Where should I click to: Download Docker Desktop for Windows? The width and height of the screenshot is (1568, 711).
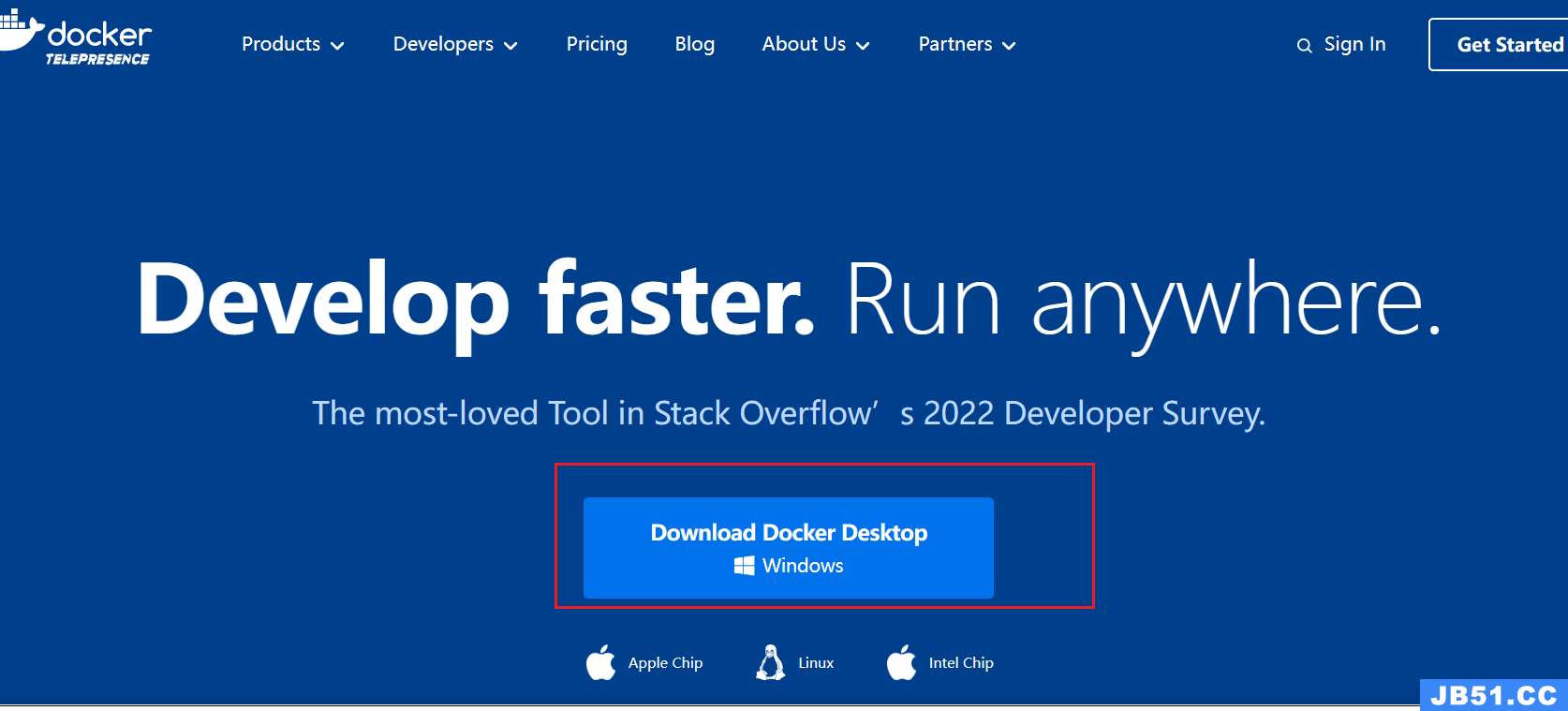[x=789, y=548]
